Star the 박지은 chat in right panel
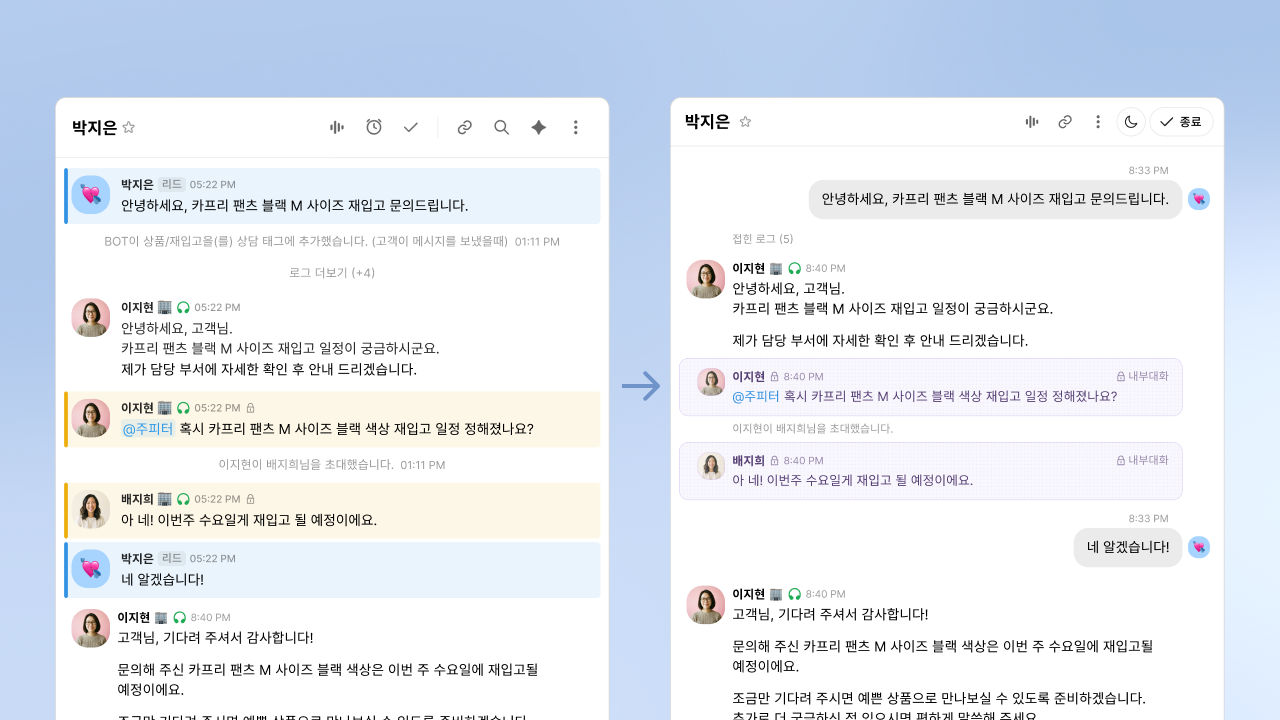 (745, 122)
